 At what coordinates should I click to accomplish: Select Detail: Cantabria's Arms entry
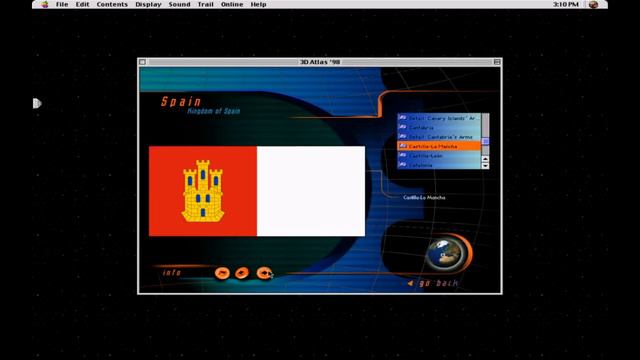(439, 137)
